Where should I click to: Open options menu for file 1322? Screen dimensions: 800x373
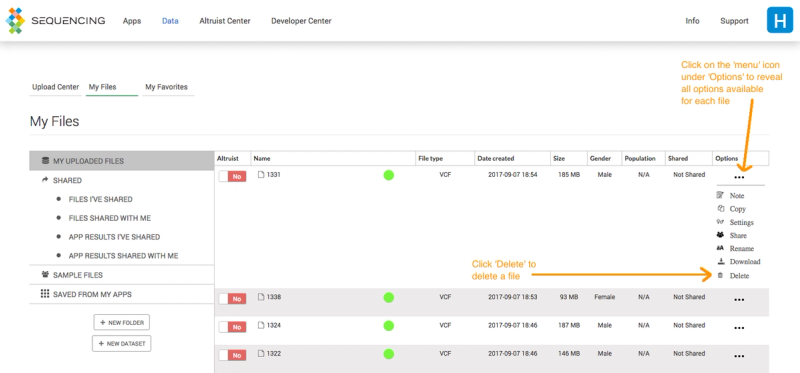[739, 357]
